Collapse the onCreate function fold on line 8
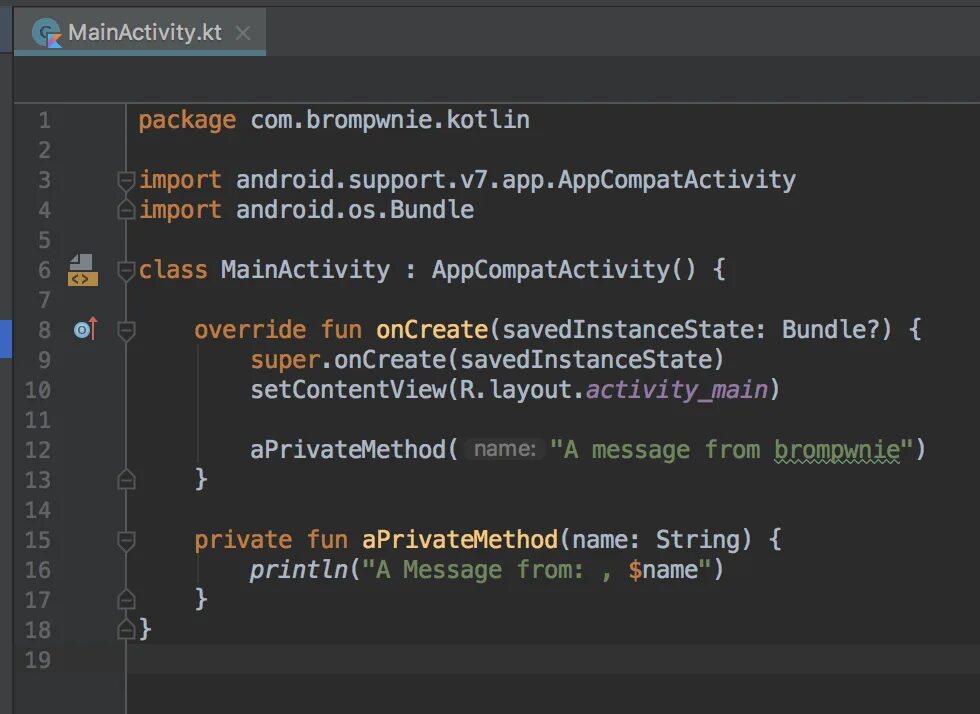 tap(126, 331)
